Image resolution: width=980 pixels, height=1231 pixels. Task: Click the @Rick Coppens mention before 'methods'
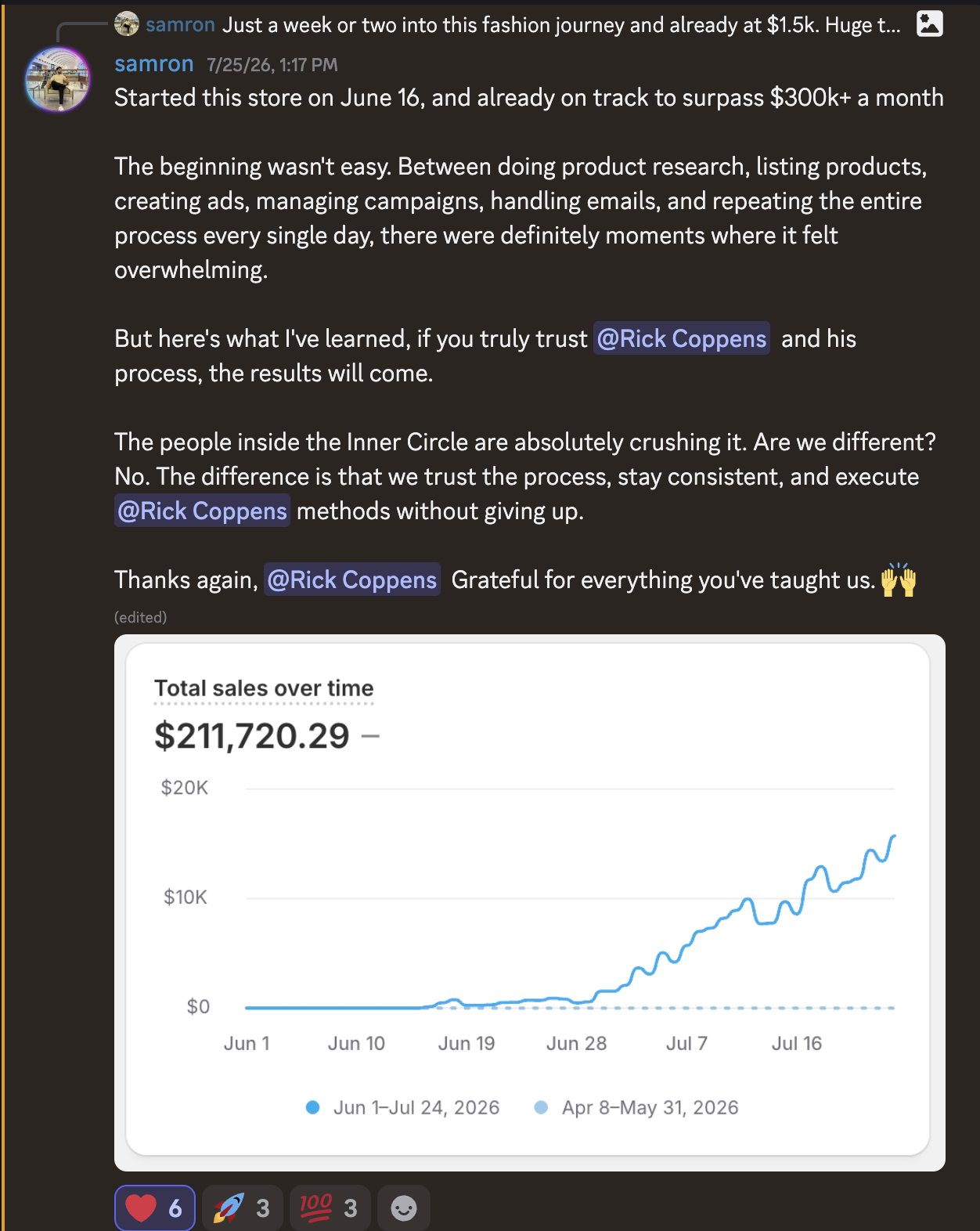coord(202,511)
